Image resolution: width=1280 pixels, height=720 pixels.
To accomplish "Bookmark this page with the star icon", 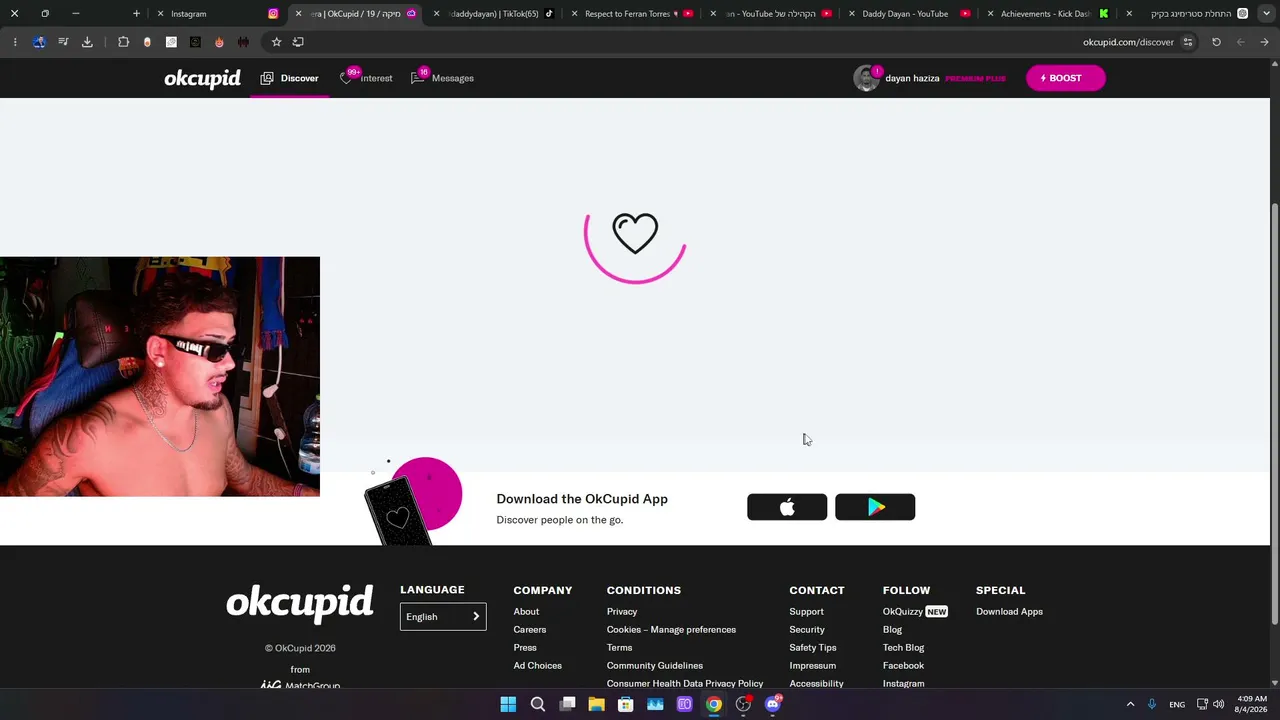I will [276, 42].
